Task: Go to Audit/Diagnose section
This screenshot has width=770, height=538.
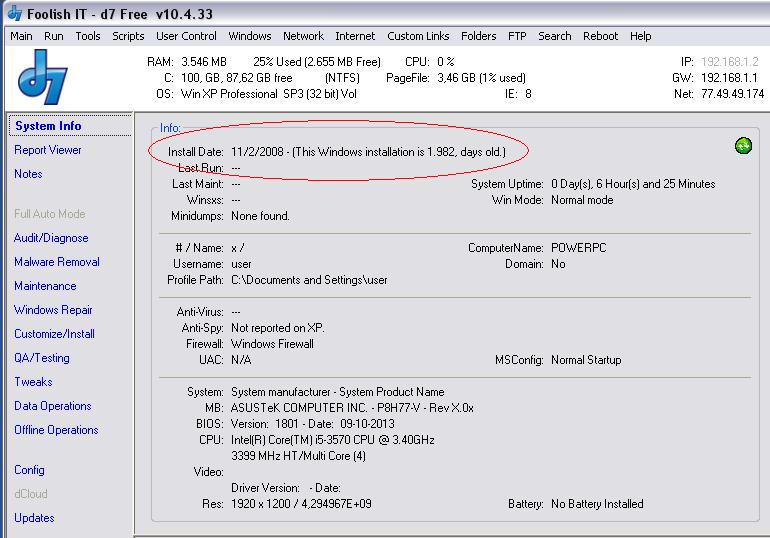Action: click(51, 238)
